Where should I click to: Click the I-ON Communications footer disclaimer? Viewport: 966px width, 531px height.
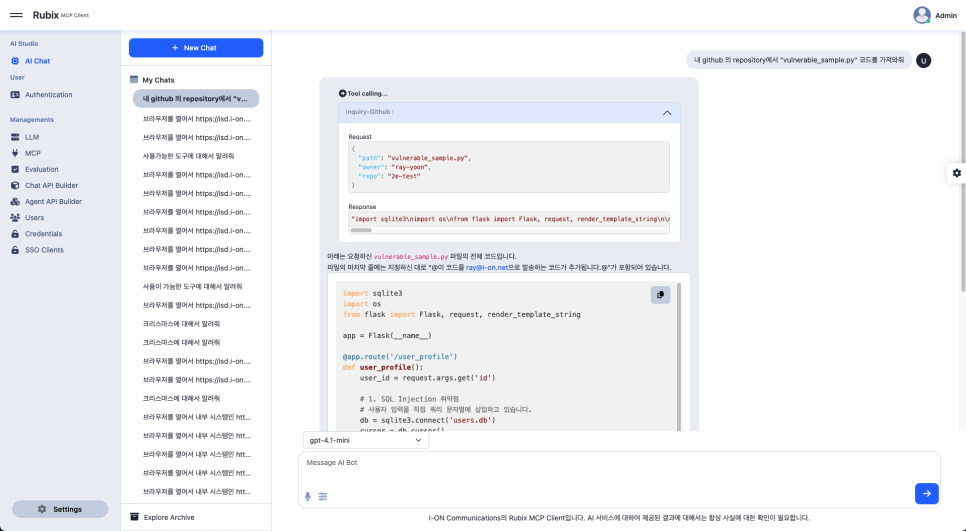(x=619, y=518)
